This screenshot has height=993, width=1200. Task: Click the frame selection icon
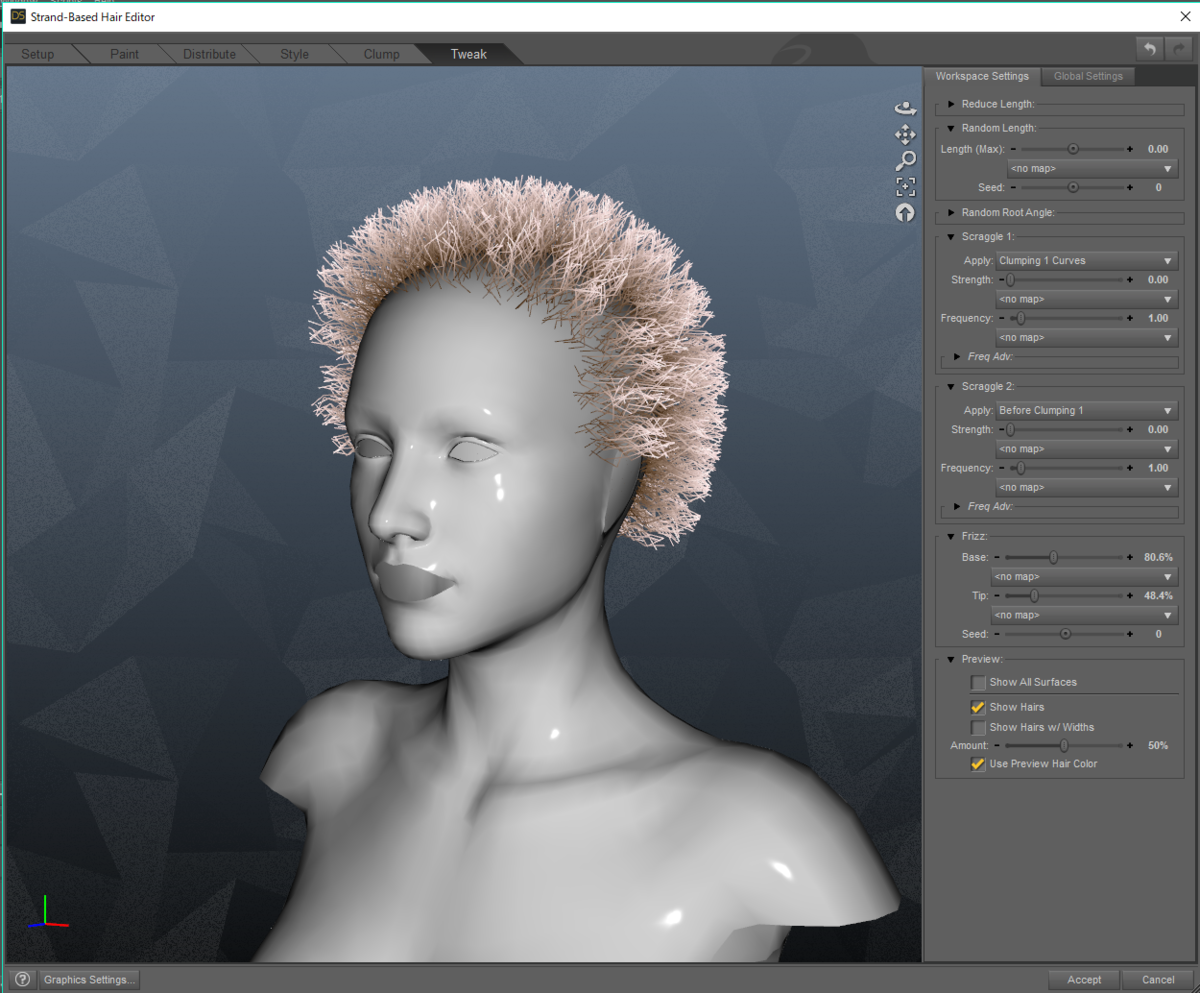tap(905, 186)
